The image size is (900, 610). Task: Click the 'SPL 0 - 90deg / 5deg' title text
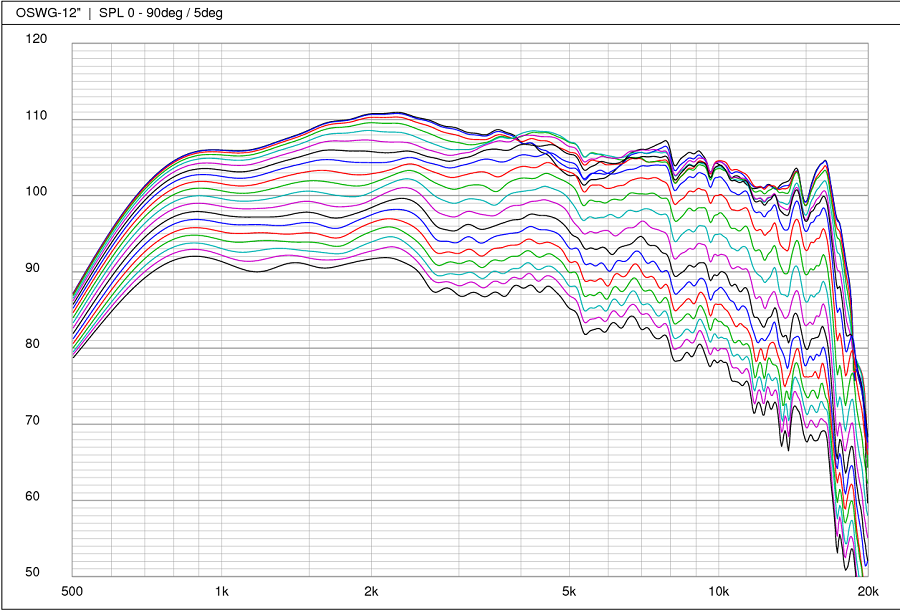point(161,13)
